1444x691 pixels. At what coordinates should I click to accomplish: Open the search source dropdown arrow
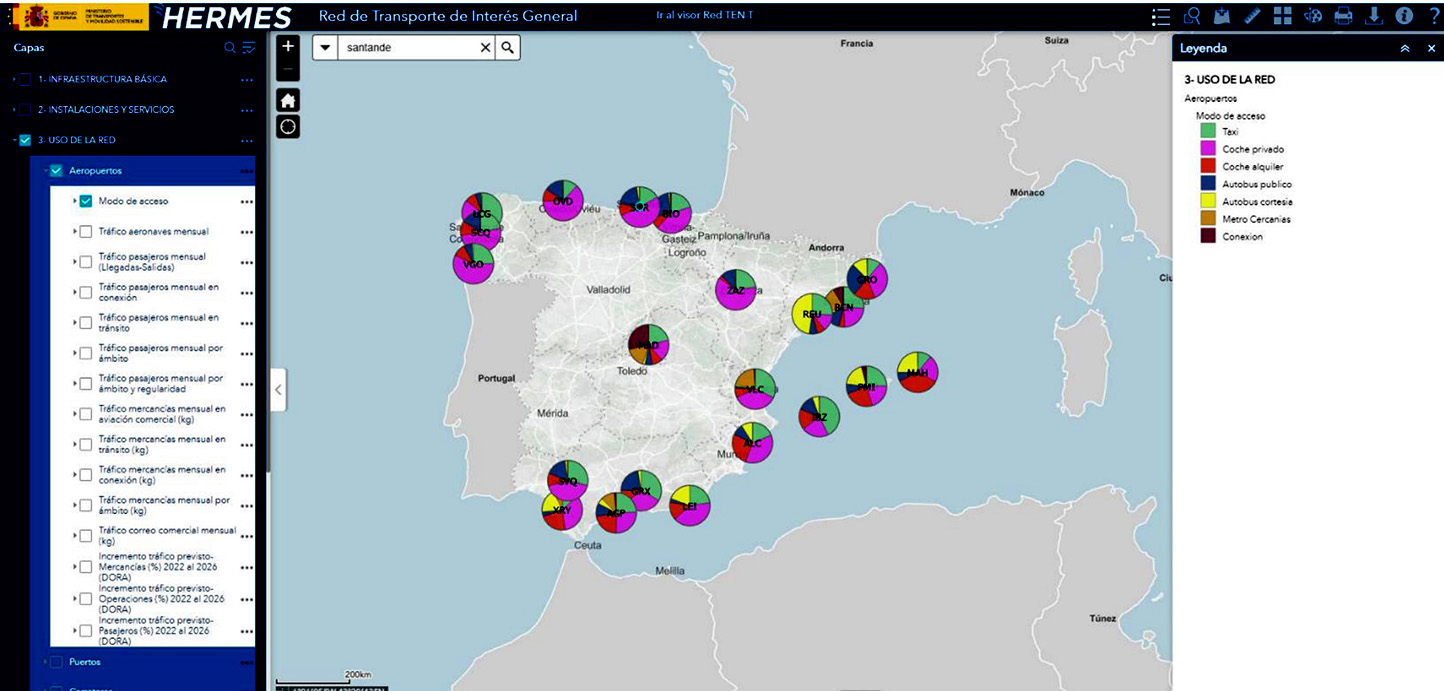point(325,48)
